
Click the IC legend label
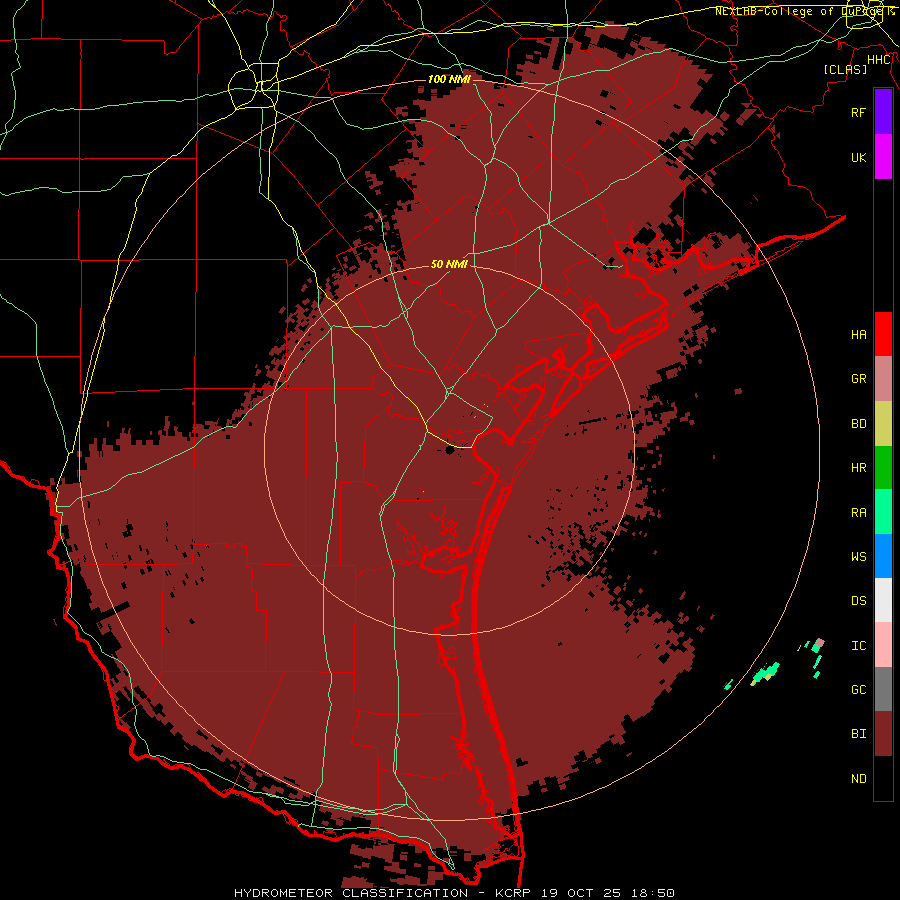pyautogui.click(x=858, y=646)
